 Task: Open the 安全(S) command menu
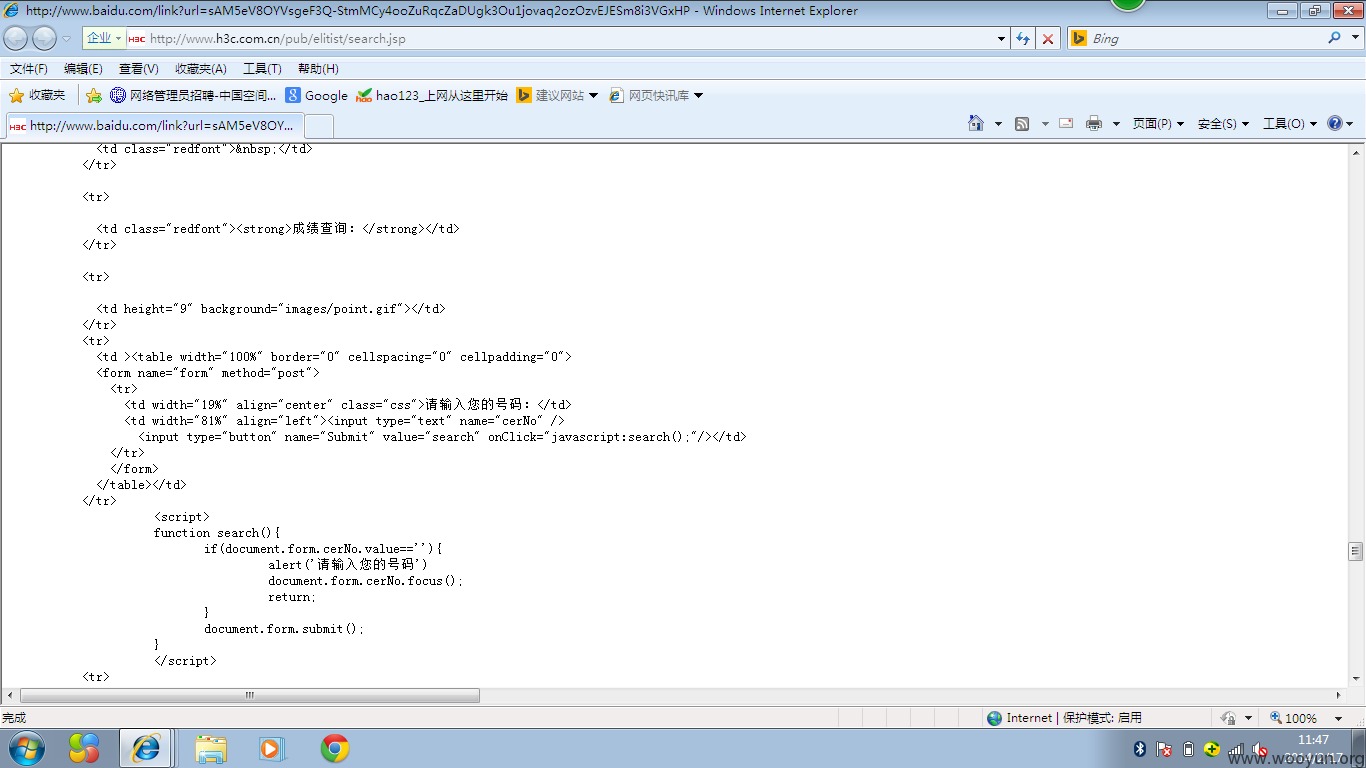click(1223, 124)
